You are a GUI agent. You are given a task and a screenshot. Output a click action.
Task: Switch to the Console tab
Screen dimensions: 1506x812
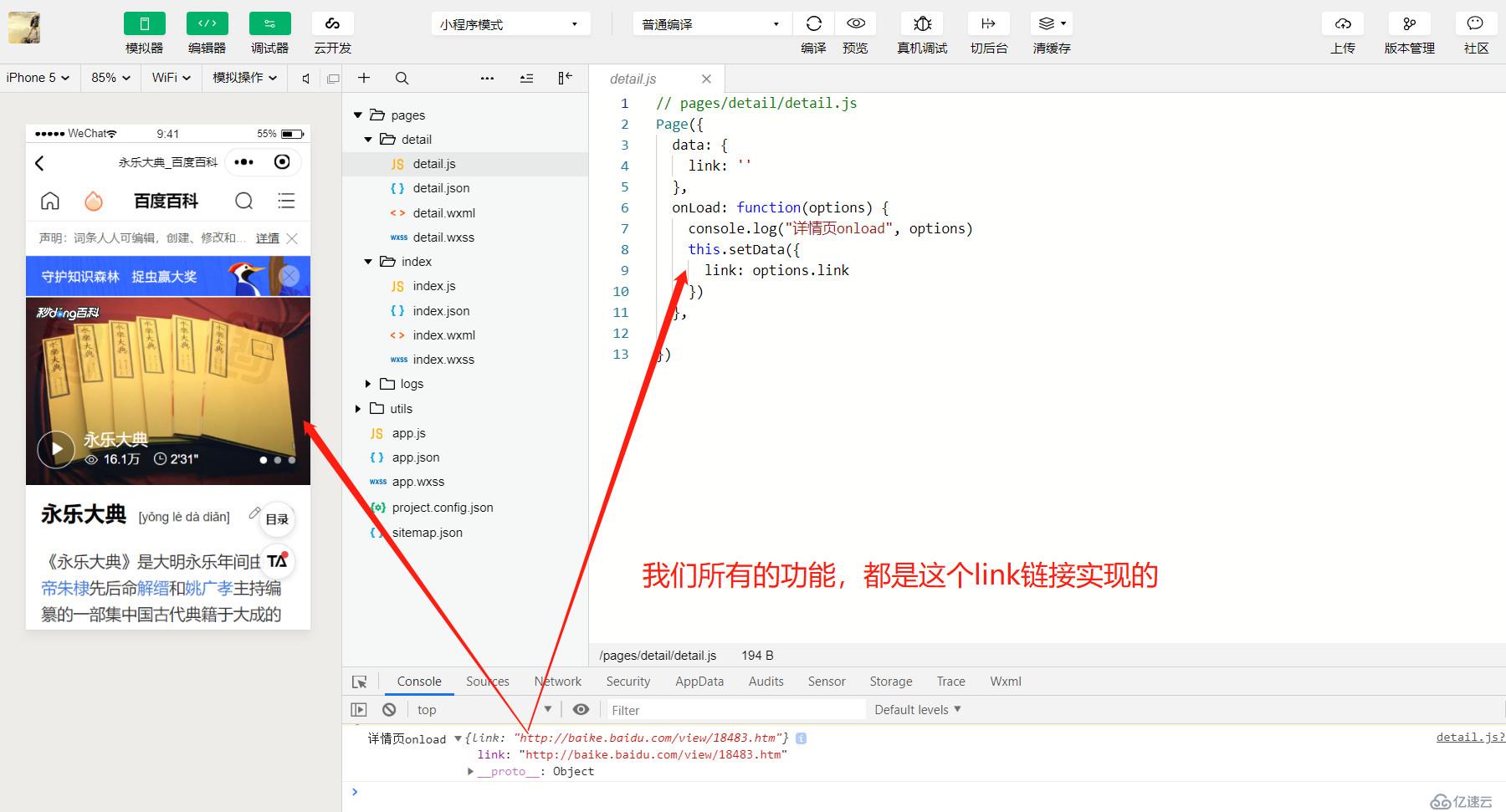coord(419,682)
